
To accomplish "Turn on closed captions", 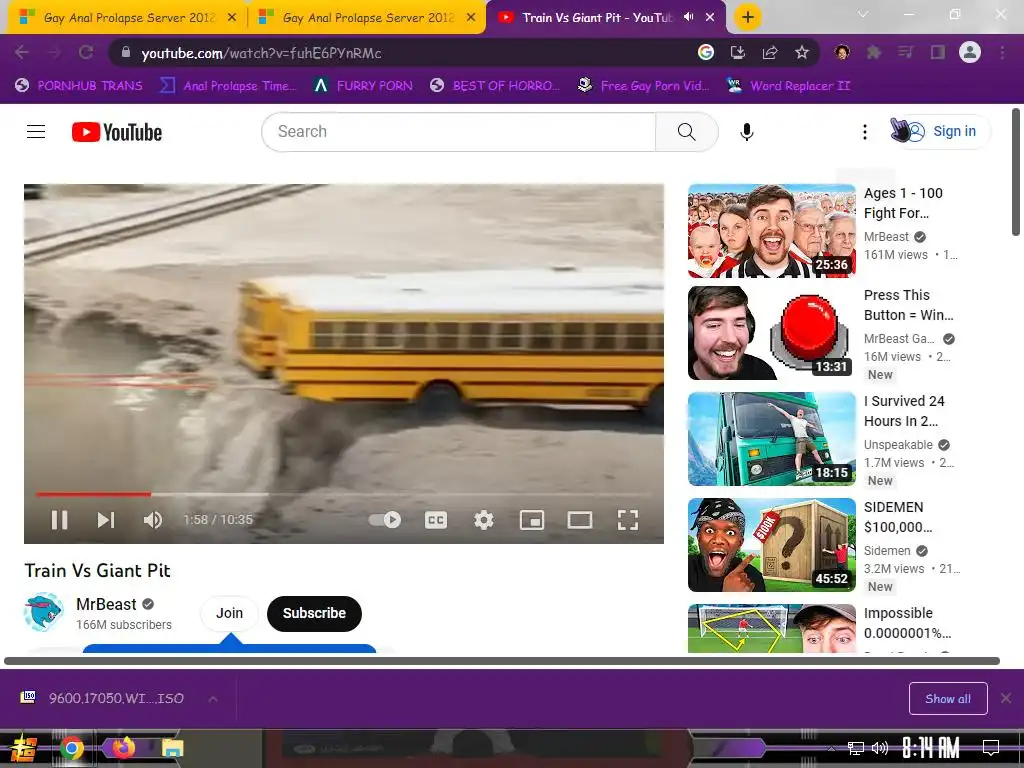I will pyautogui.click(x=436, y=520).
